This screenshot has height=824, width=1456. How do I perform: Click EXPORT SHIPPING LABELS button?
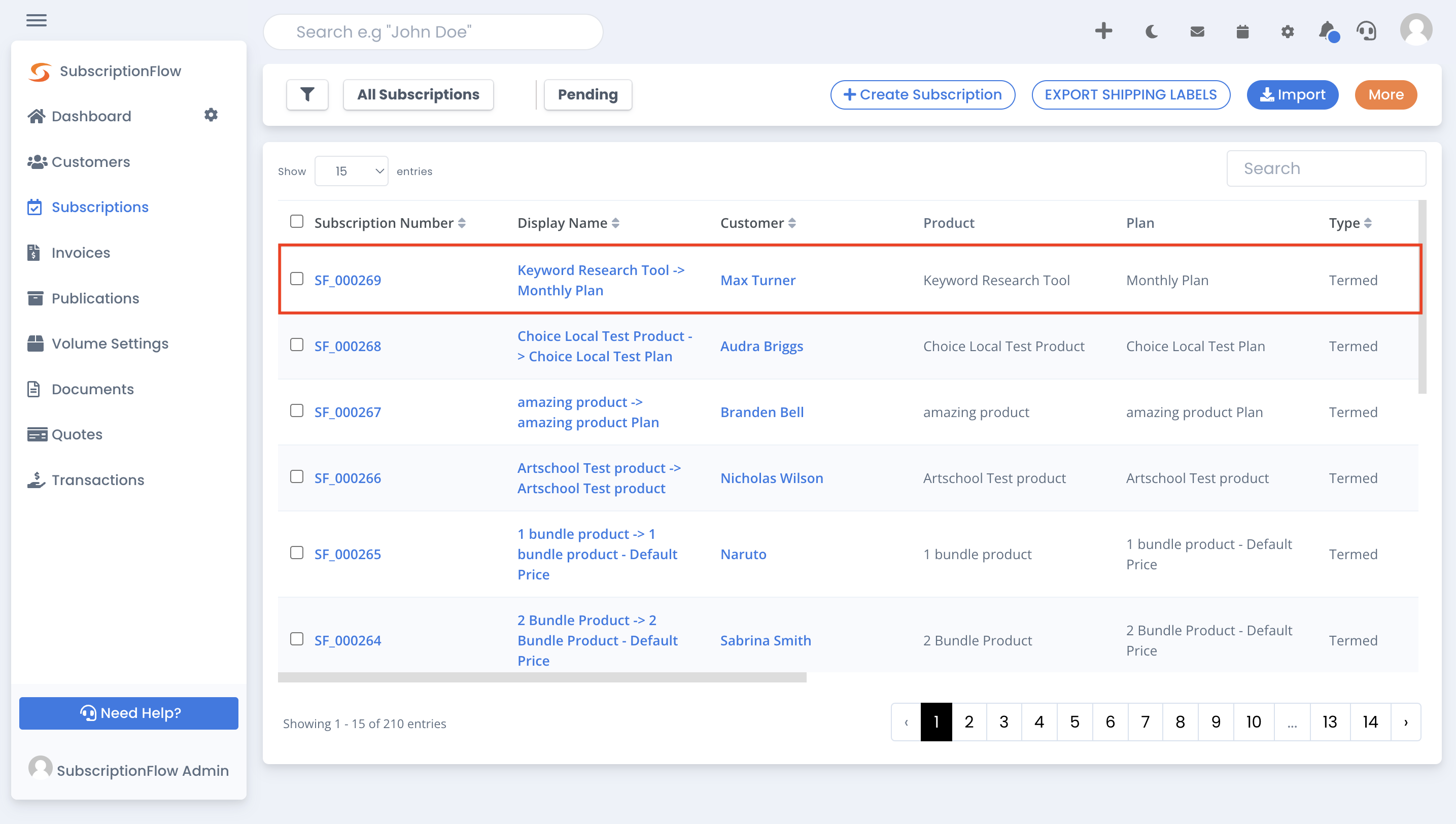click(x=1131, y=94)
